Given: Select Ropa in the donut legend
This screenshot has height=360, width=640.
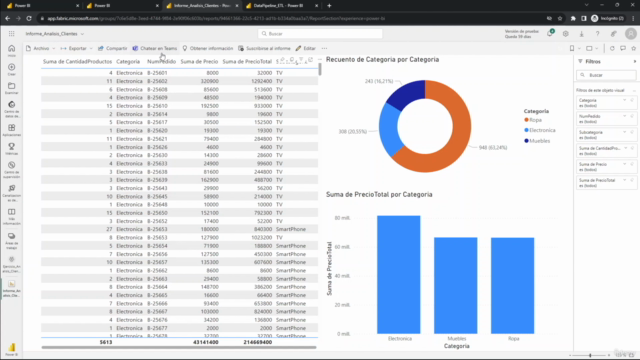Looking at the screenshot, I should click(x=533, y=120).
